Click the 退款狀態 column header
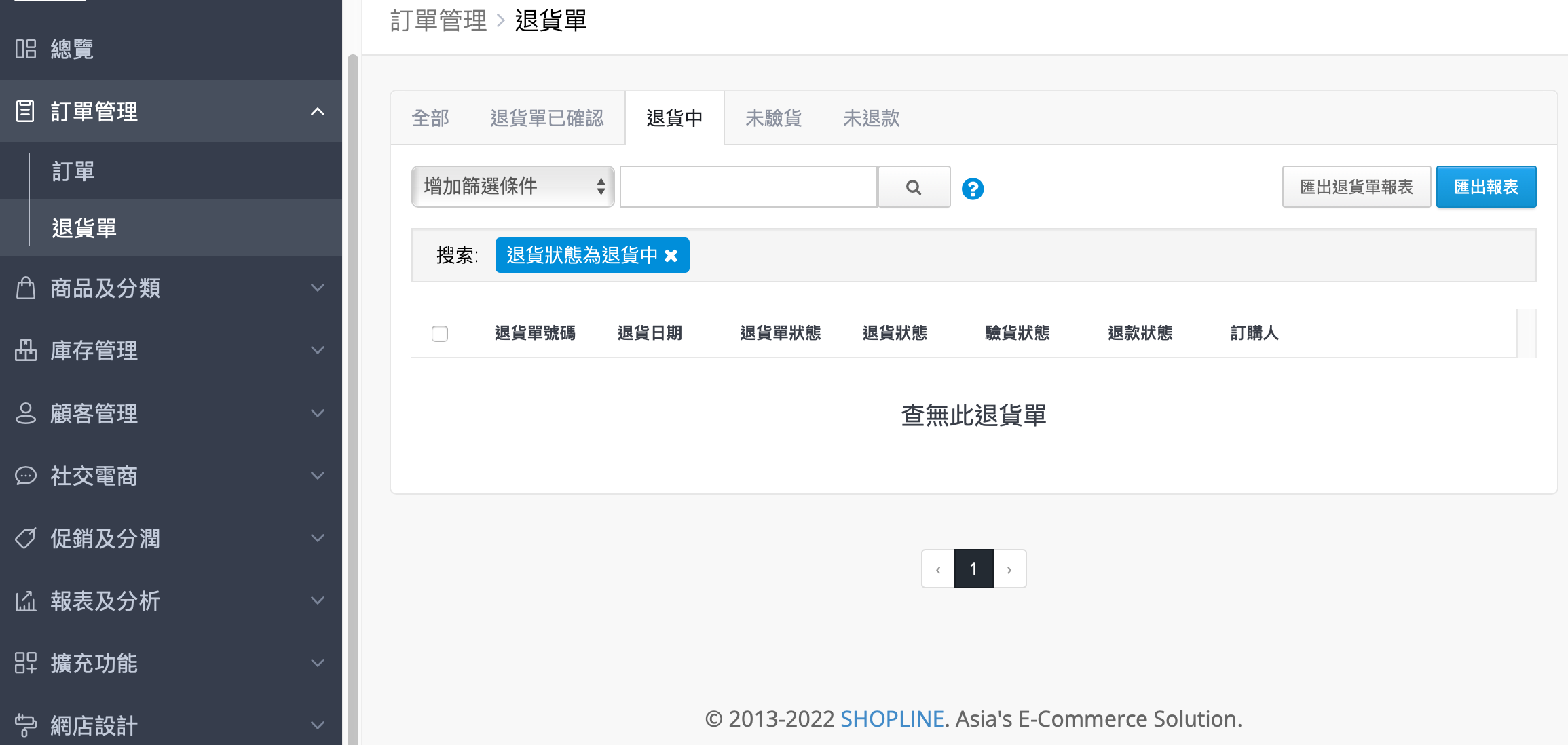The height and width of the screenshot is (745, 1568). pyautogui.click(x=1140, y=333)
